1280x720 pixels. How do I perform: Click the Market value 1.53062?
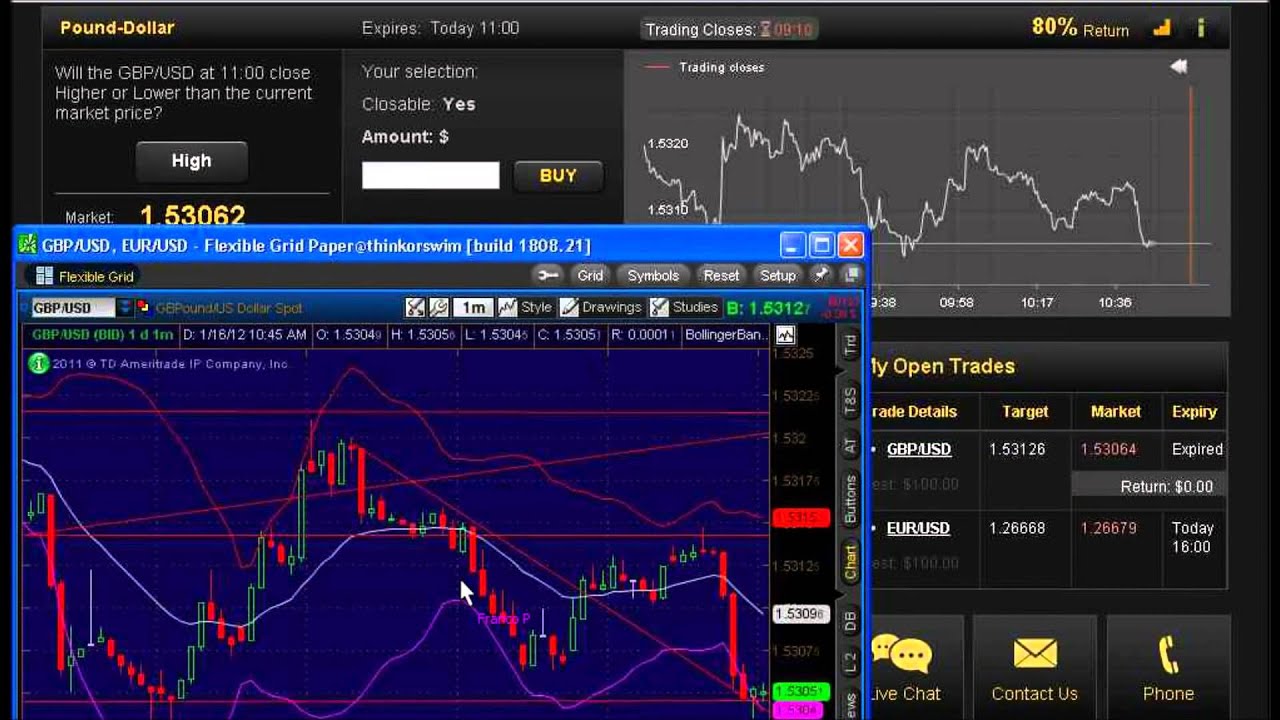(x=192, y=215)
